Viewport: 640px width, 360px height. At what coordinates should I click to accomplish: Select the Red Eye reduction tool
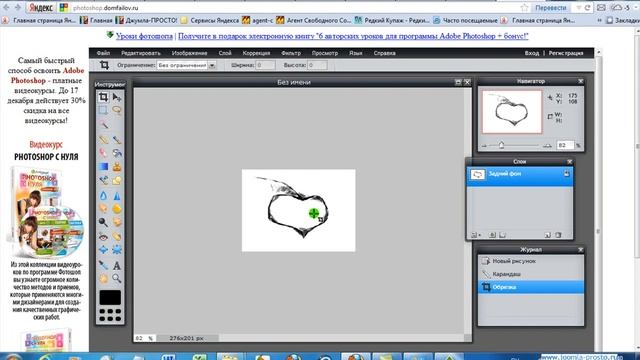pyautogui.click(x=103, y=236)
